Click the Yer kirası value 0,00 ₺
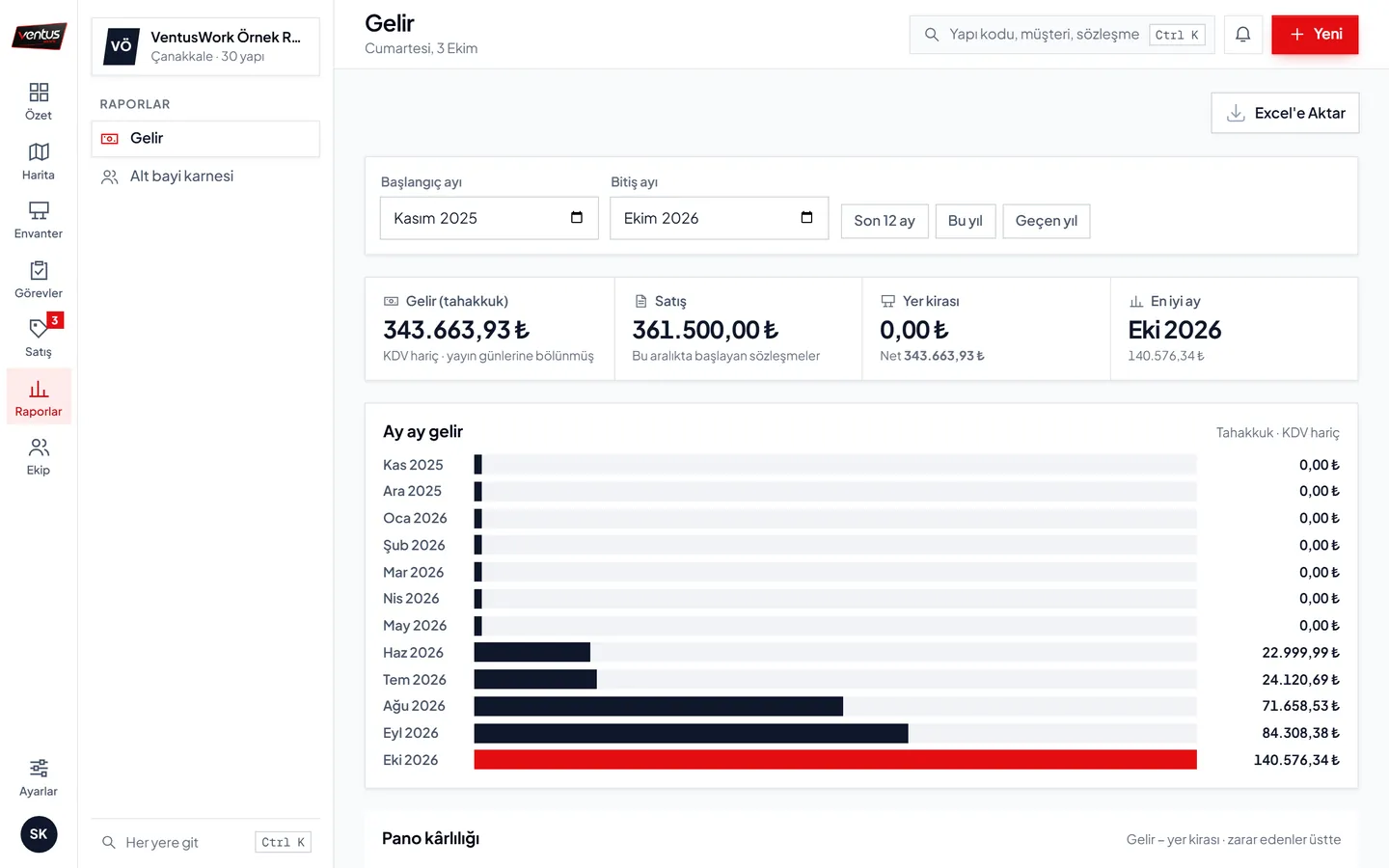This screenshot has width=1389, height=868. pyautogui.click(x=914, y=331)
